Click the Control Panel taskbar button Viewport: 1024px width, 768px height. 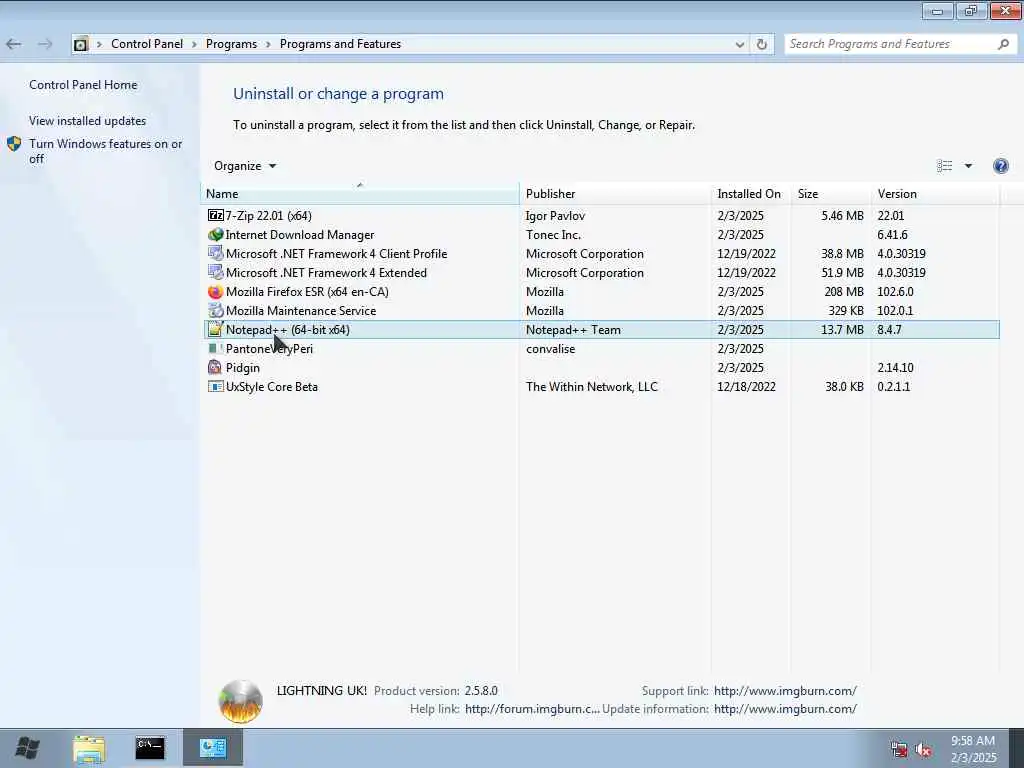coord(213,748)
